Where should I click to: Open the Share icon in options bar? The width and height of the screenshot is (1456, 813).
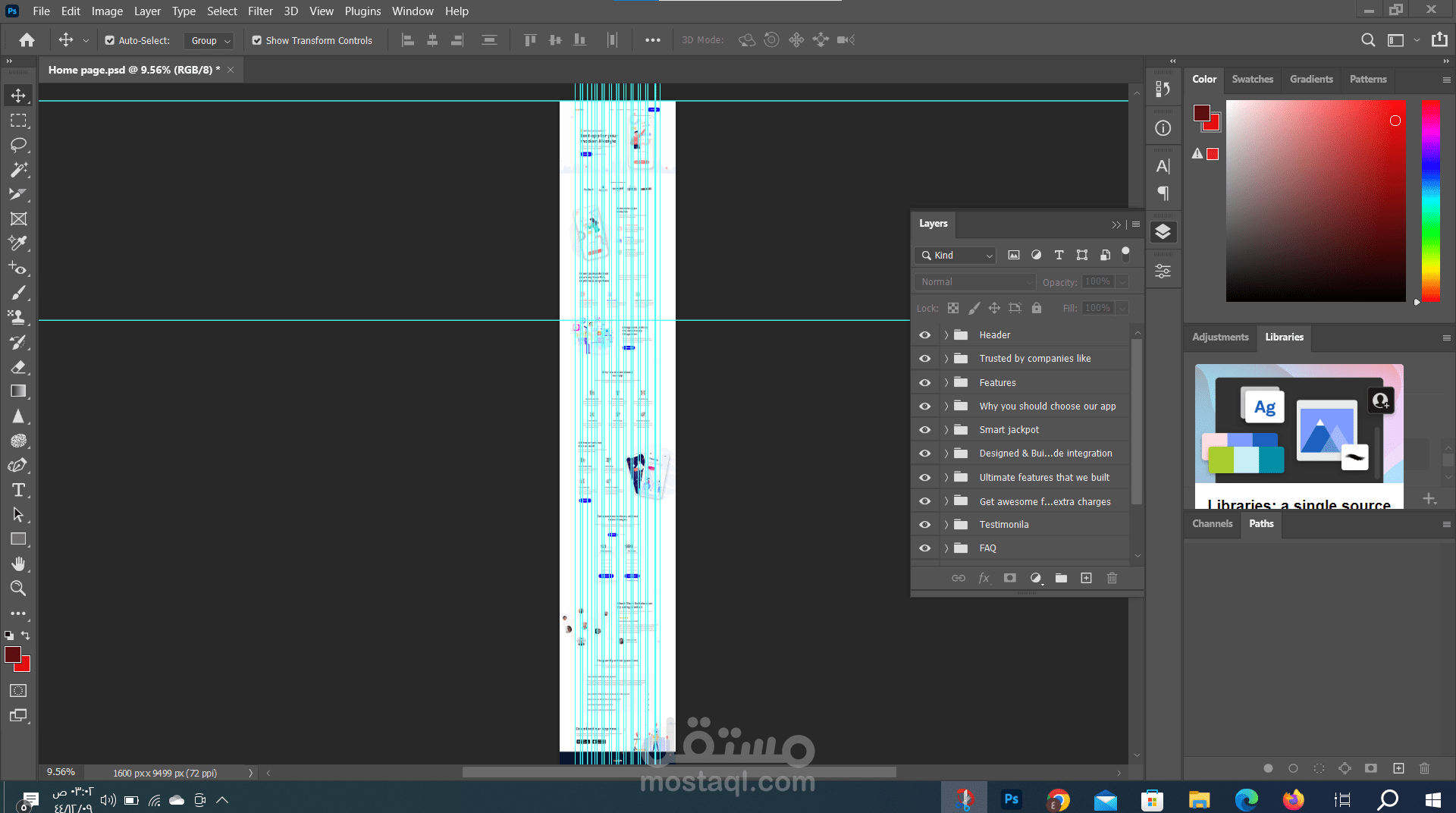(x=1439, y=40)
